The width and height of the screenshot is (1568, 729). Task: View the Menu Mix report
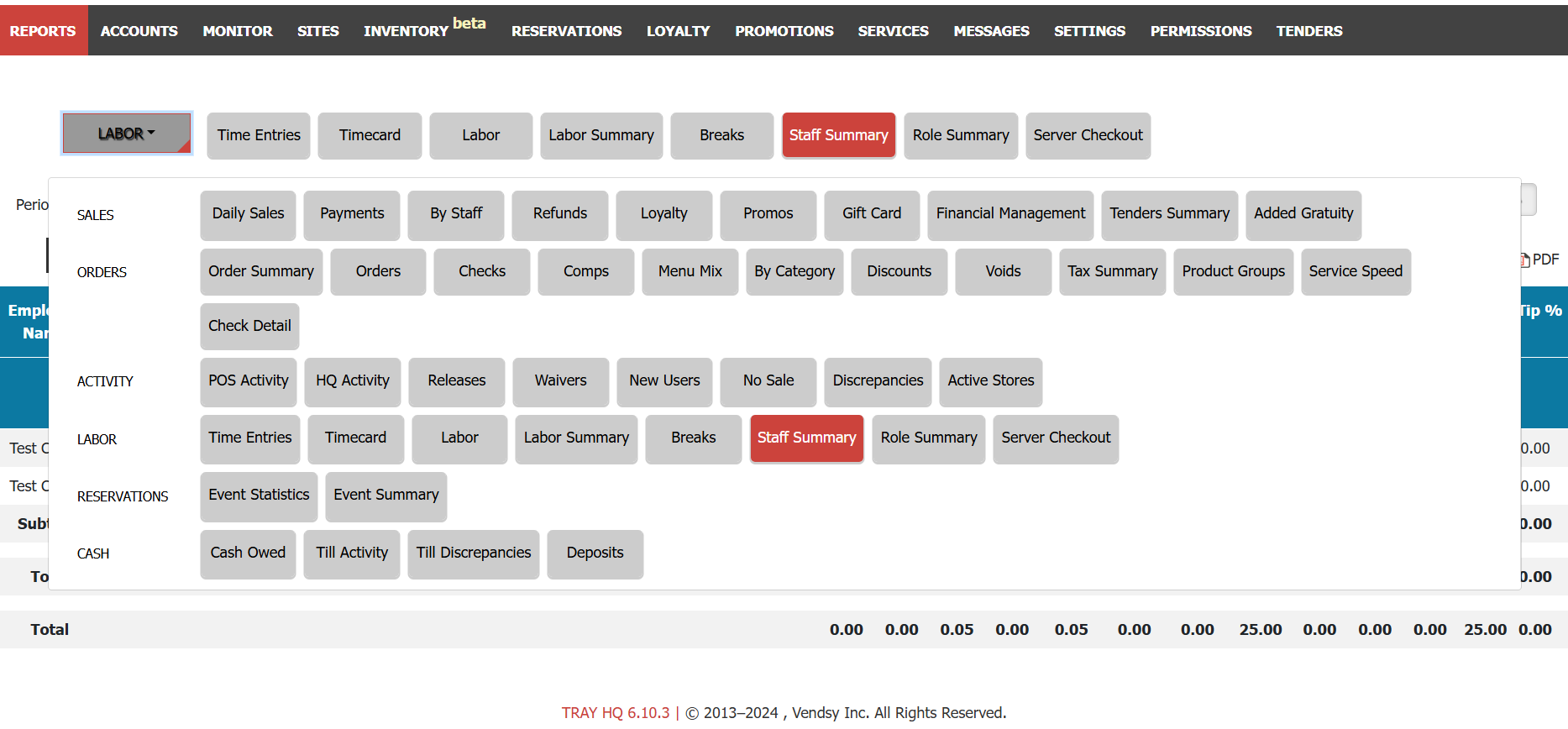(x=690, y=272)
